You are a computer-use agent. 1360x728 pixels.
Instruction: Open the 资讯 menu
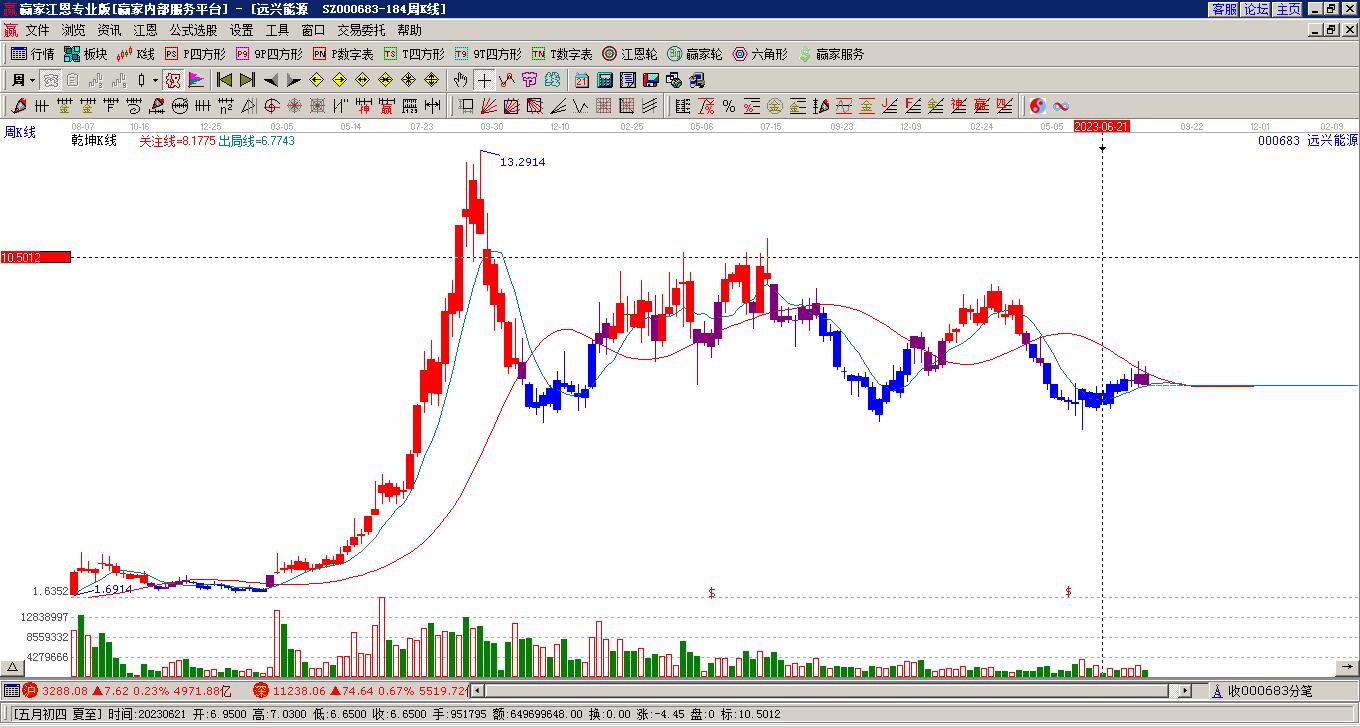[x=110, y=30]
